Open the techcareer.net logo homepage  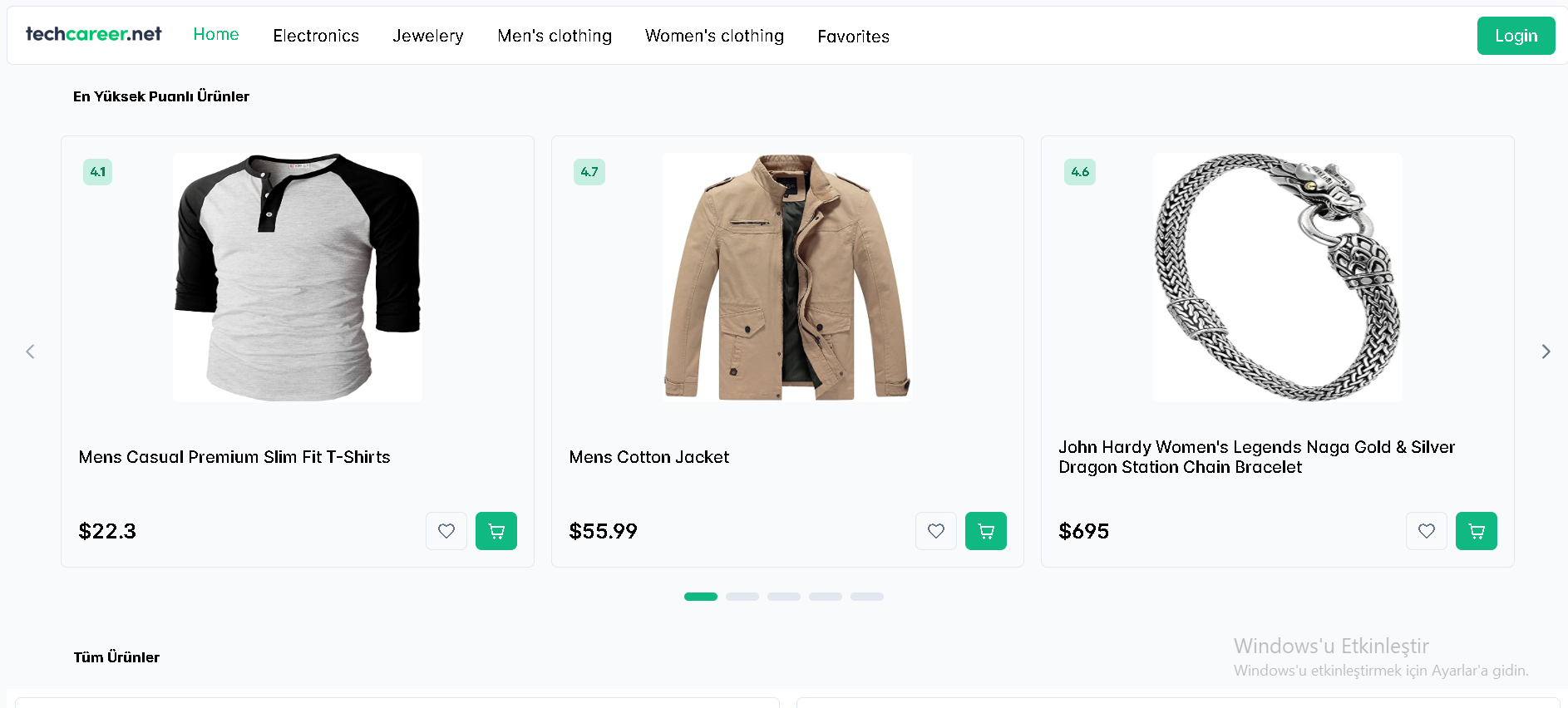pos(93,34)
